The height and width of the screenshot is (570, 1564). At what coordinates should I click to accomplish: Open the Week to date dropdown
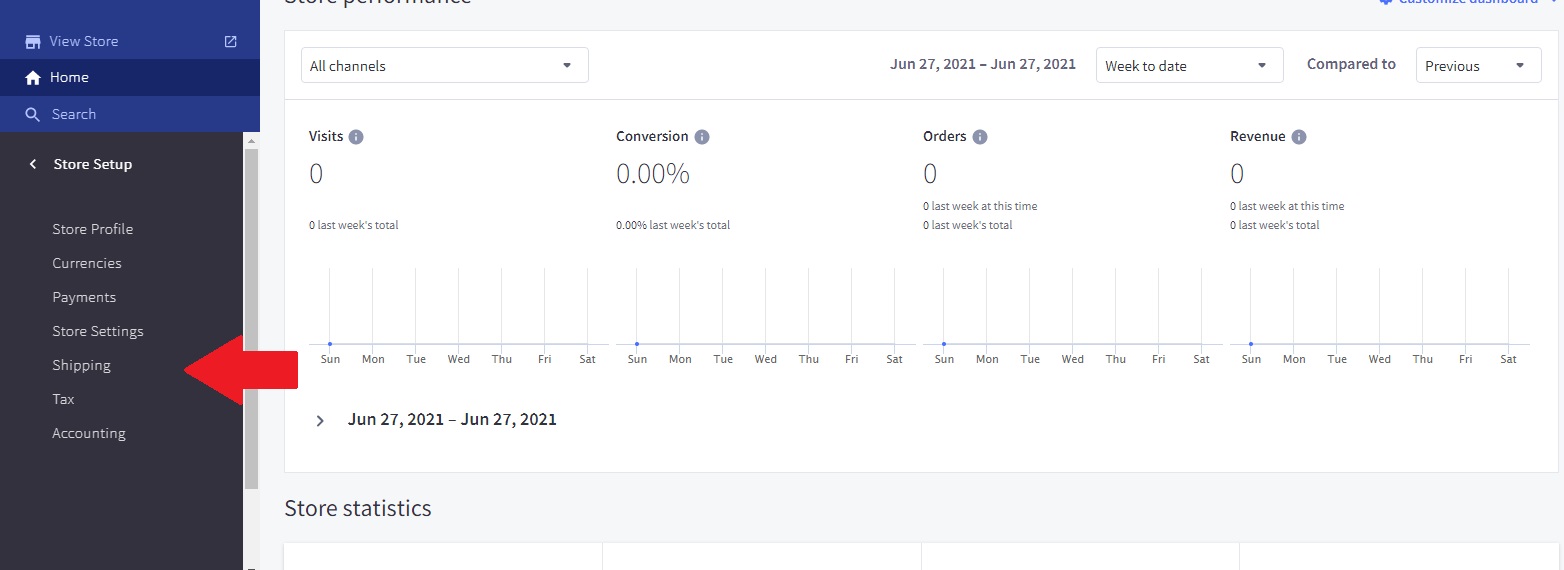coord(1189,66)
